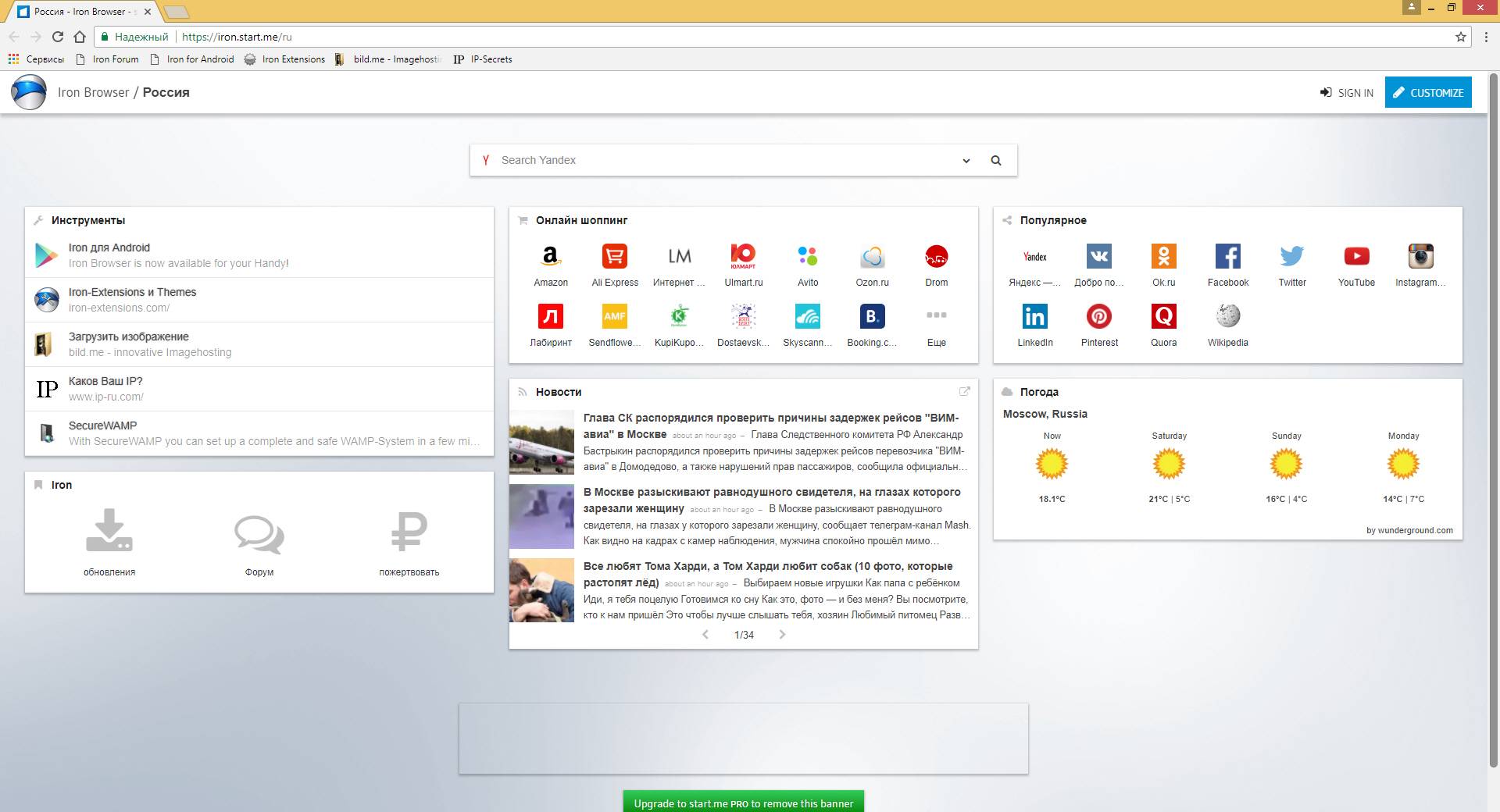Click the airplane news thumbnail
The width and height of the screenshot is (1500, 812).
click(541, 443)
